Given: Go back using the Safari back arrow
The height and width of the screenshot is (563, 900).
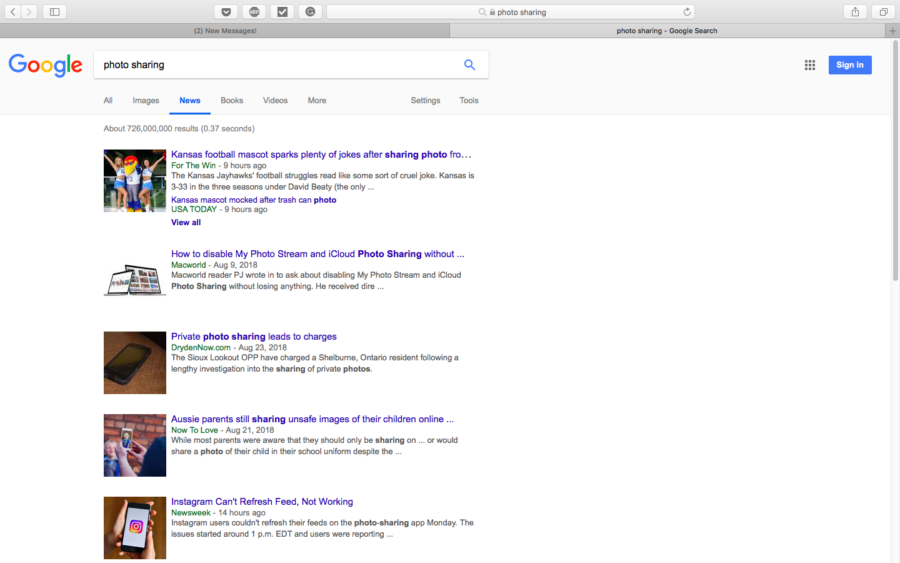Looking at the screenshot, I should [x=13, y=11].
